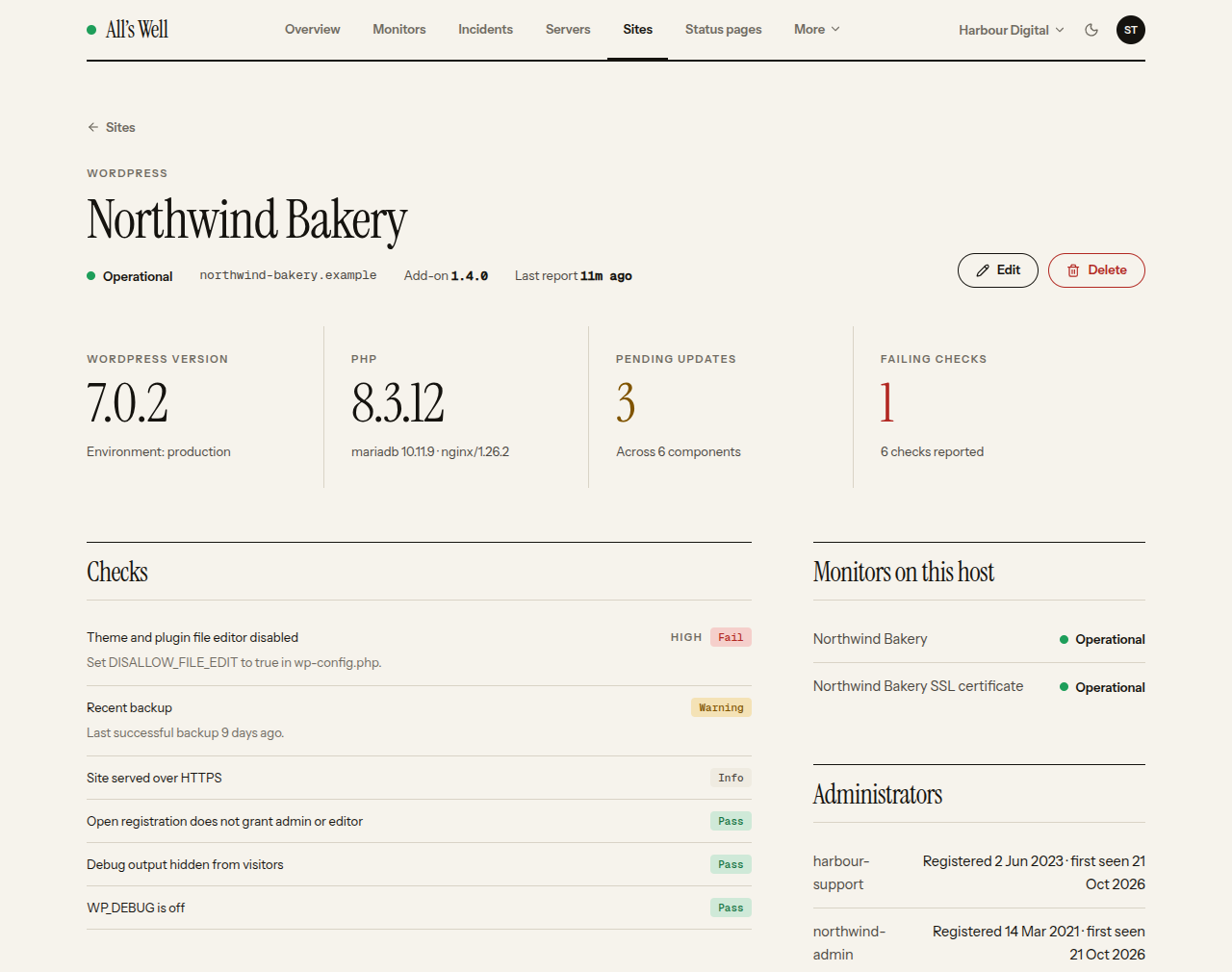Click Pass badge for Debug output check
The image size is (1232, 972).
pos(731,864)
